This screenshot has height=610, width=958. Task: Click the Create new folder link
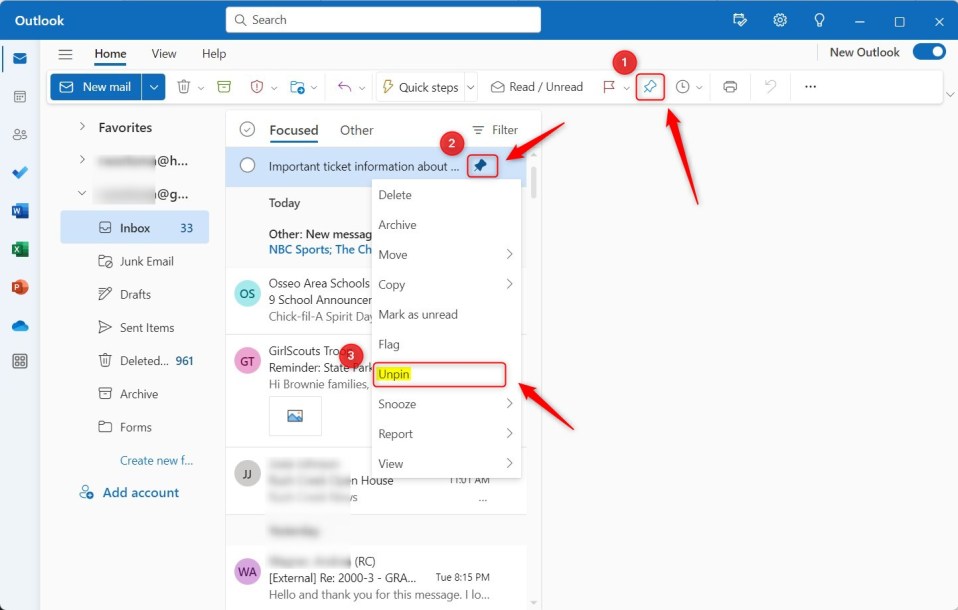[155, 460]
